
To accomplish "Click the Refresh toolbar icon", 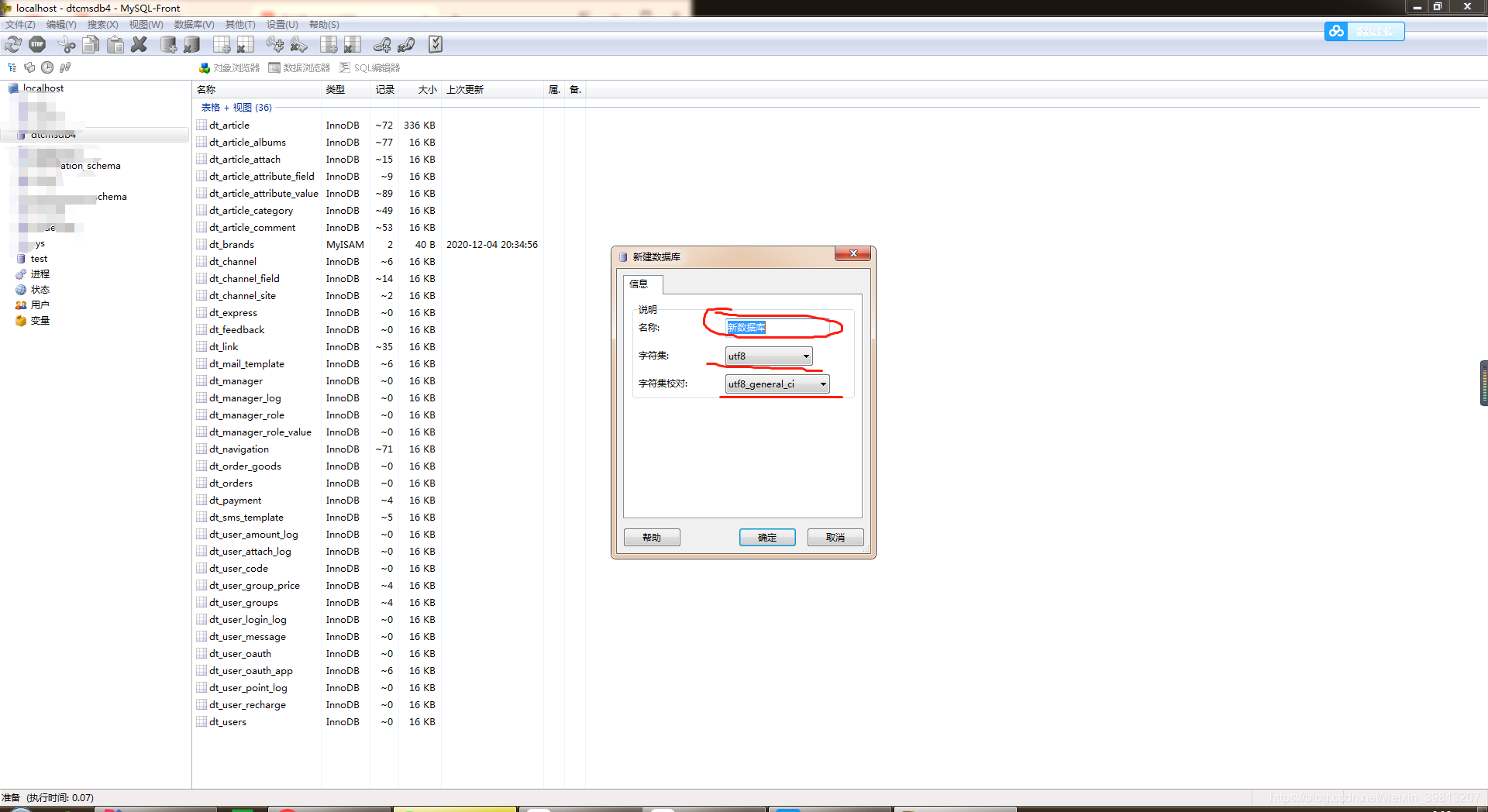I will pyautogui.click(x=13, y=45).
